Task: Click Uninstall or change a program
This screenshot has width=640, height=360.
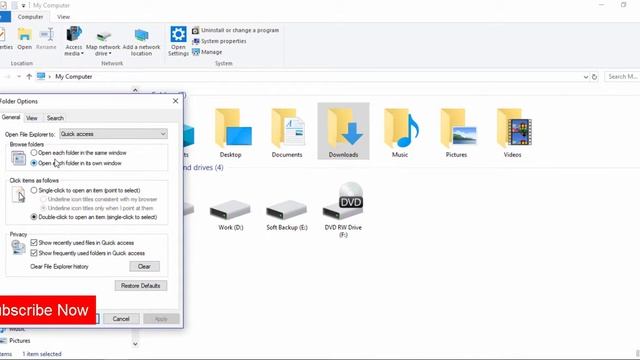Action: pos(236,30)
